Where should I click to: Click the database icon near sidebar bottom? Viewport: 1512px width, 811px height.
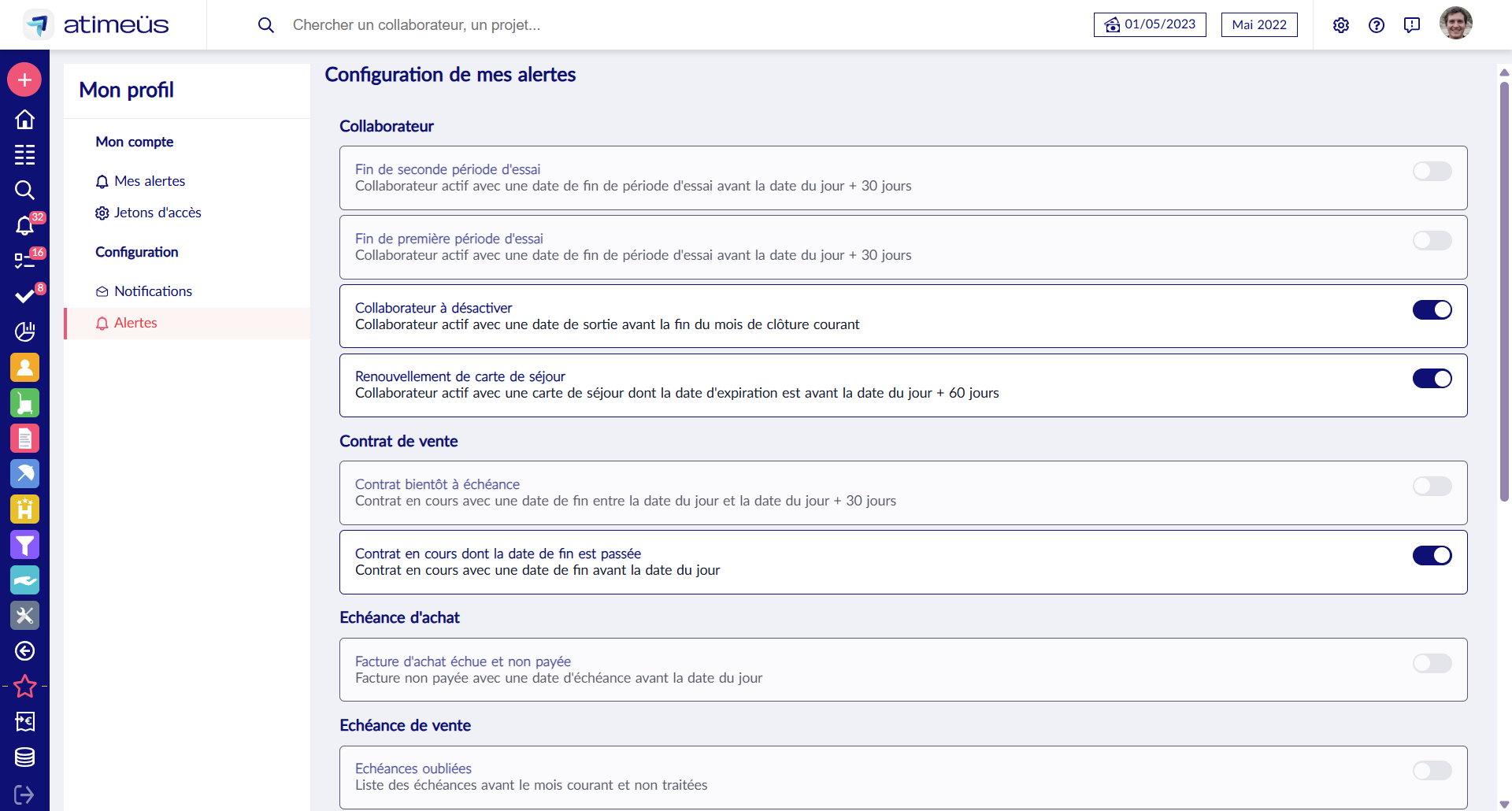click(24, 757)
